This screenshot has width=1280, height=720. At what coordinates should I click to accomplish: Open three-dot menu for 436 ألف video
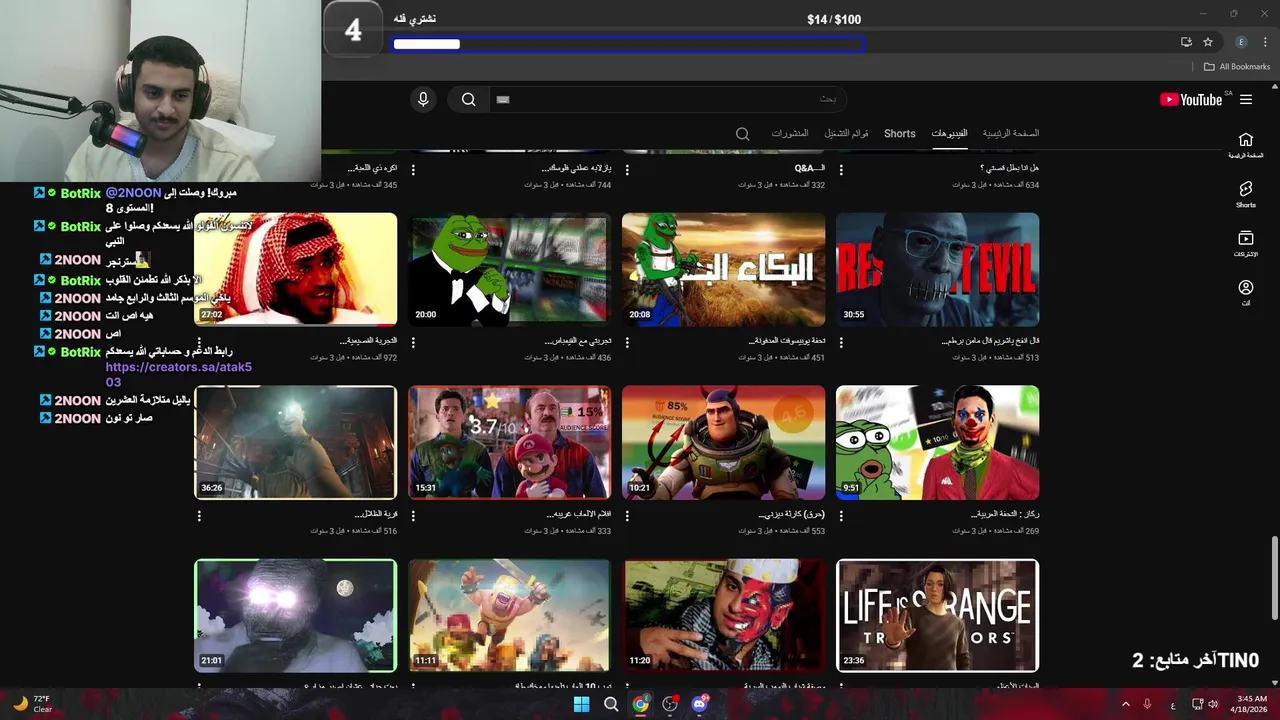pyautogui.click(x=413, y=343)
